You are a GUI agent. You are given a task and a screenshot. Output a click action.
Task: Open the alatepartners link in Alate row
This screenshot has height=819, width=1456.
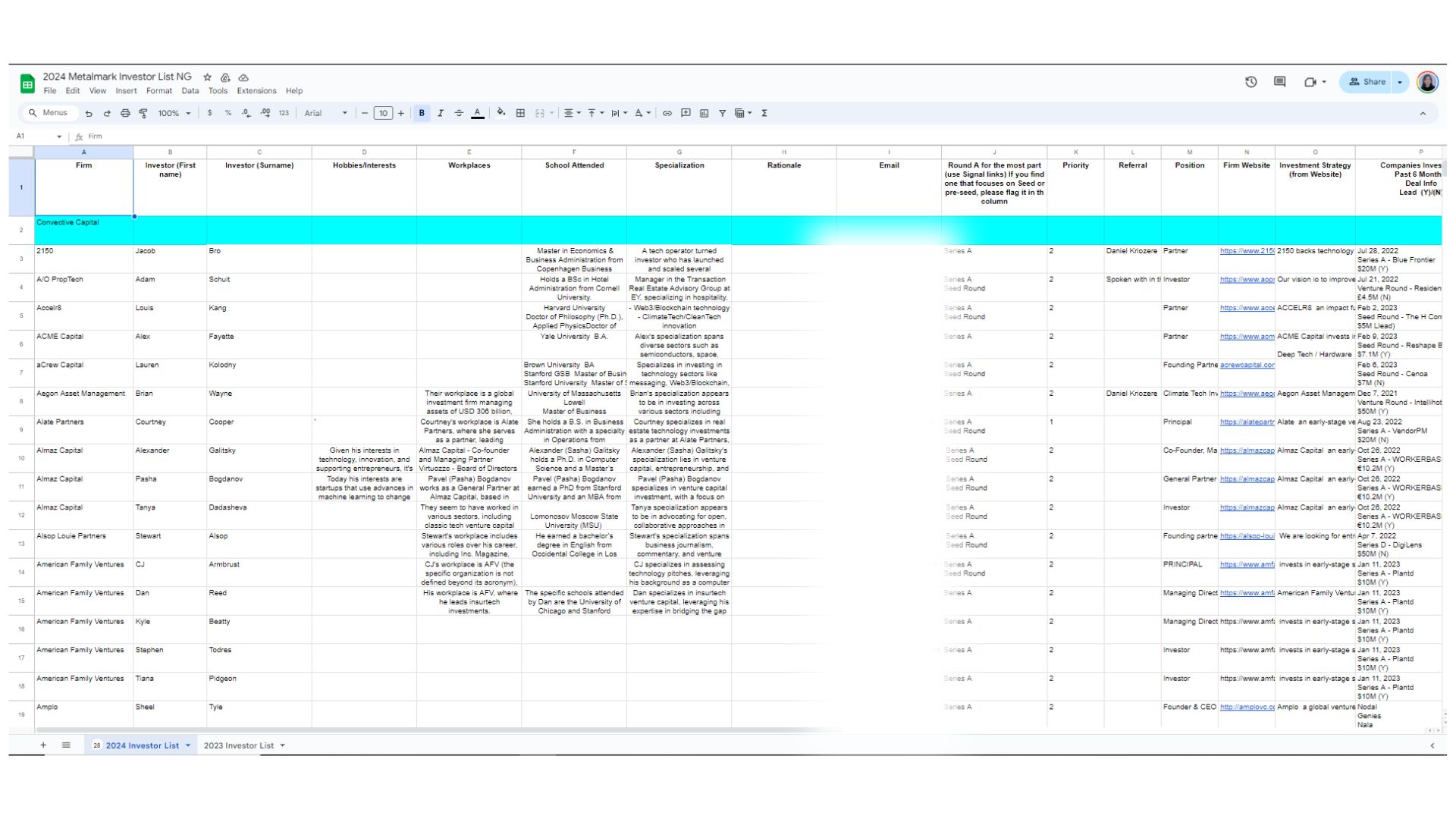click(1247, 422)
